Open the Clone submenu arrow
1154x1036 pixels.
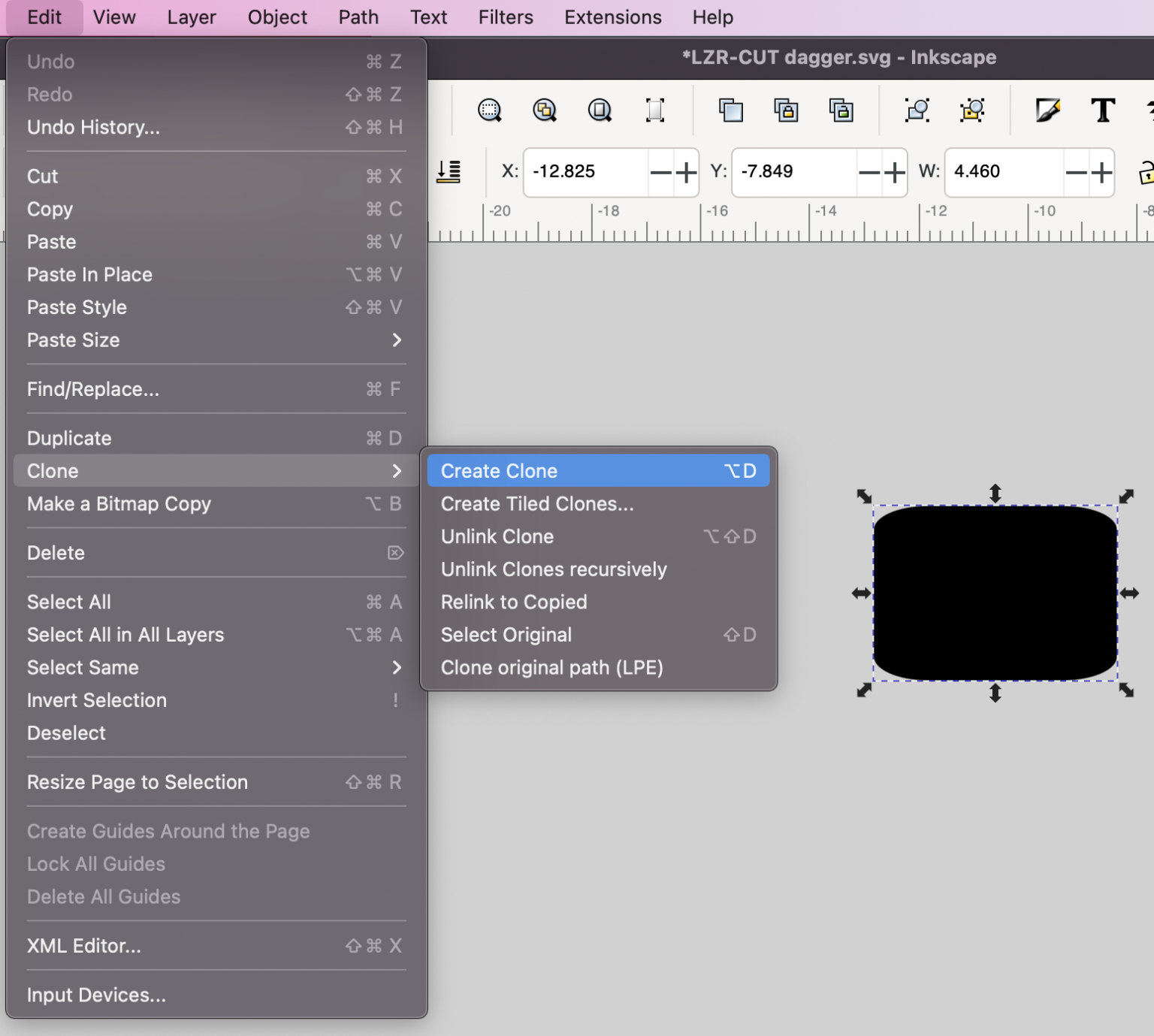pyautogui.click(x=397, y=471)
